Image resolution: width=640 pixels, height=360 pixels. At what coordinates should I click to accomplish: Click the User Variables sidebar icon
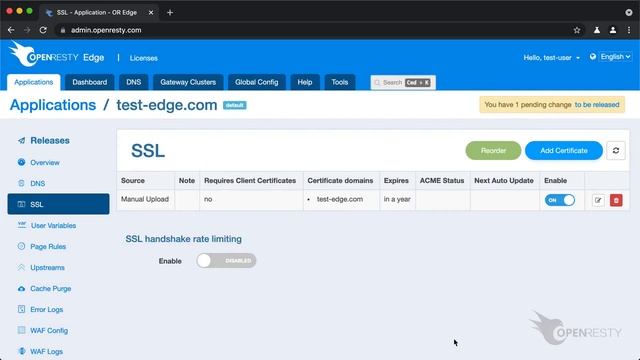click(22, 225)
